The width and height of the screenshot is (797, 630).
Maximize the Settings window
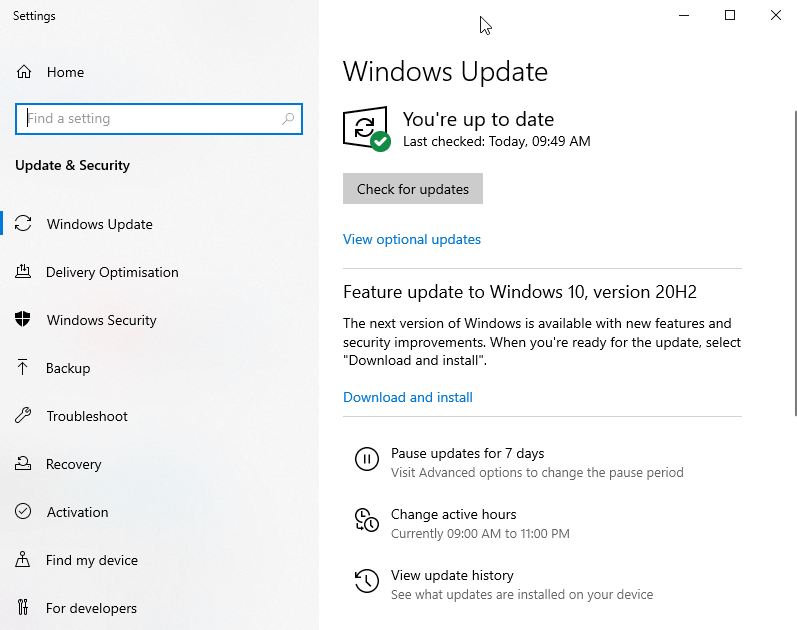730,15
